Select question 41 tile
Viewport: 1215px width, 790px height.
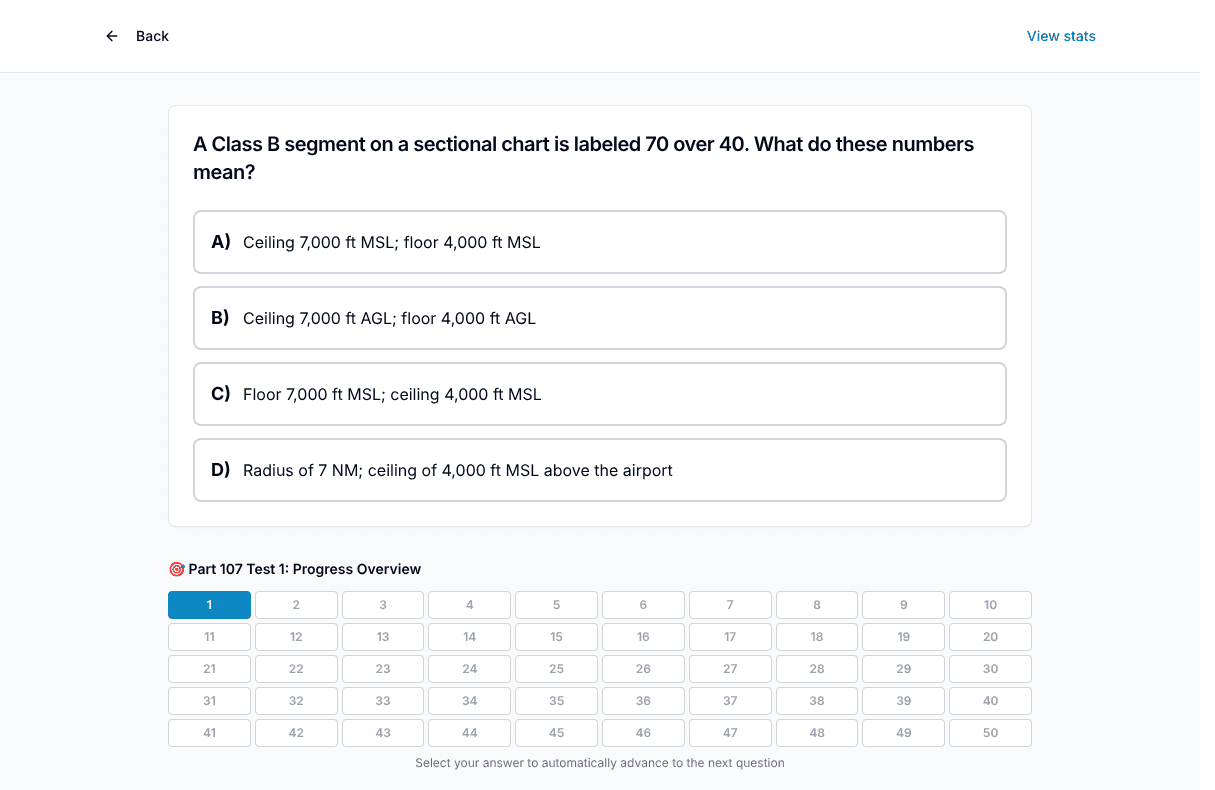pos(209,733)
